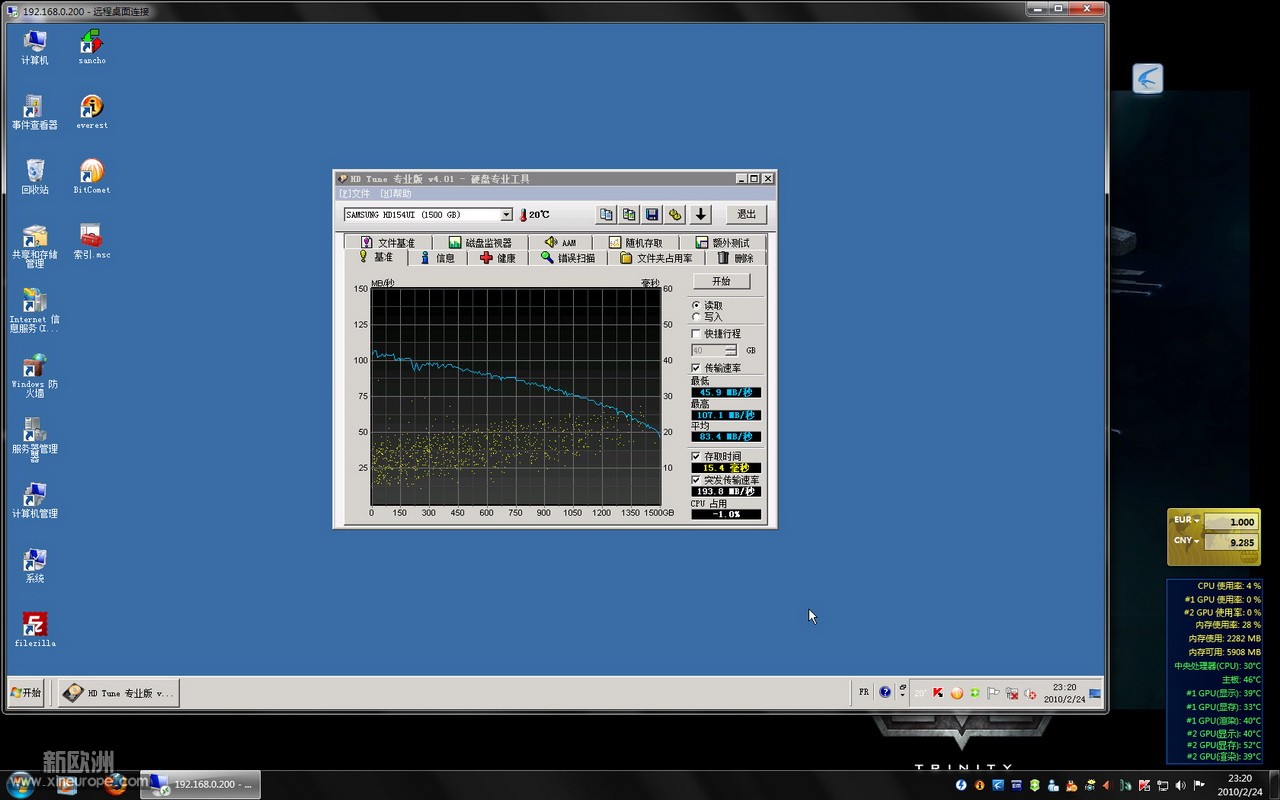Switch to the 额外测试 tab
Image resolution: width=1280 pixels, height=800 pixels.
pyautogui.click(x=722, y=242)
